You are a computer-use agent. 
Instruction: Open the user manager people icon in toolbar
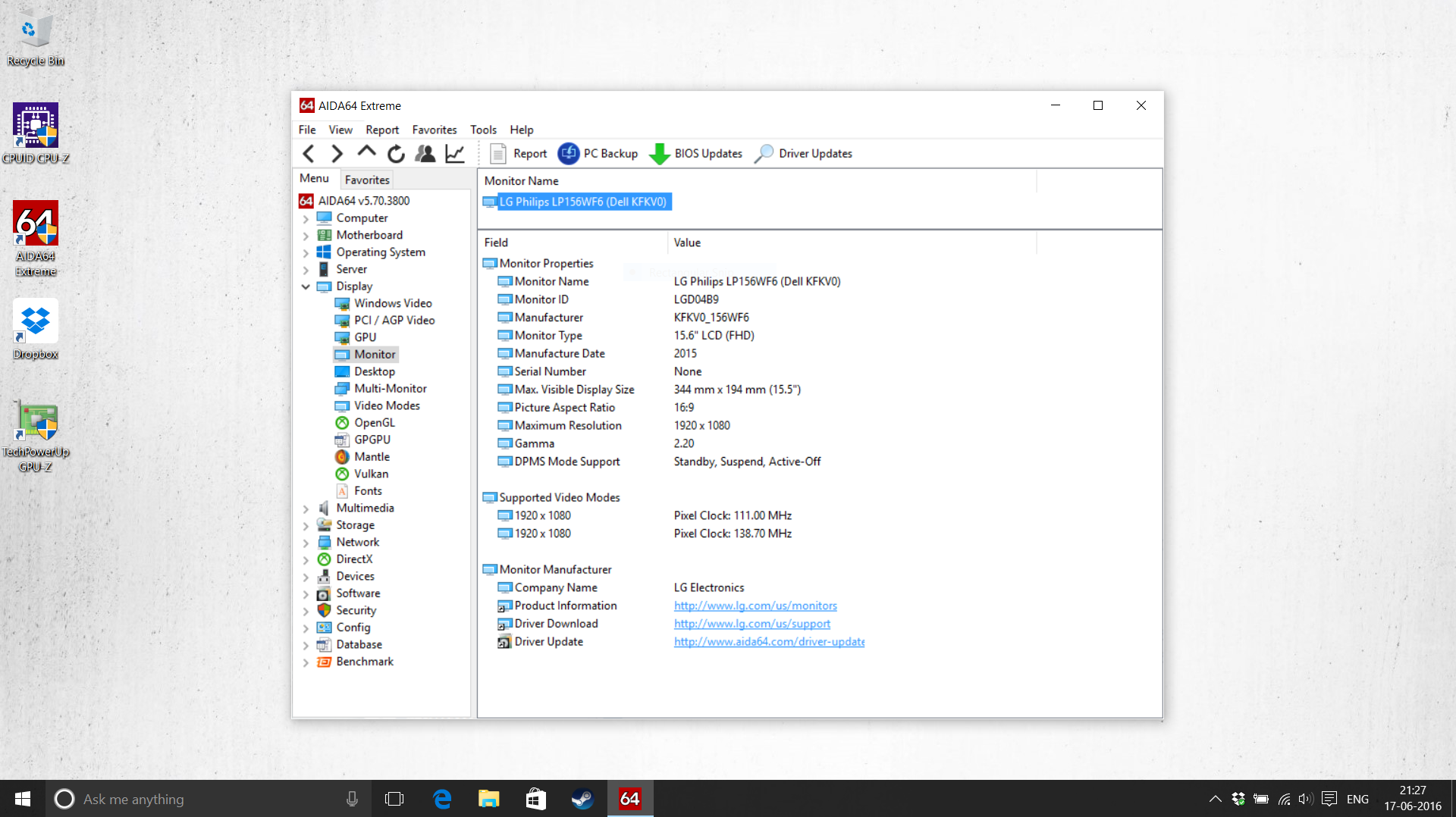click(425, 154)
